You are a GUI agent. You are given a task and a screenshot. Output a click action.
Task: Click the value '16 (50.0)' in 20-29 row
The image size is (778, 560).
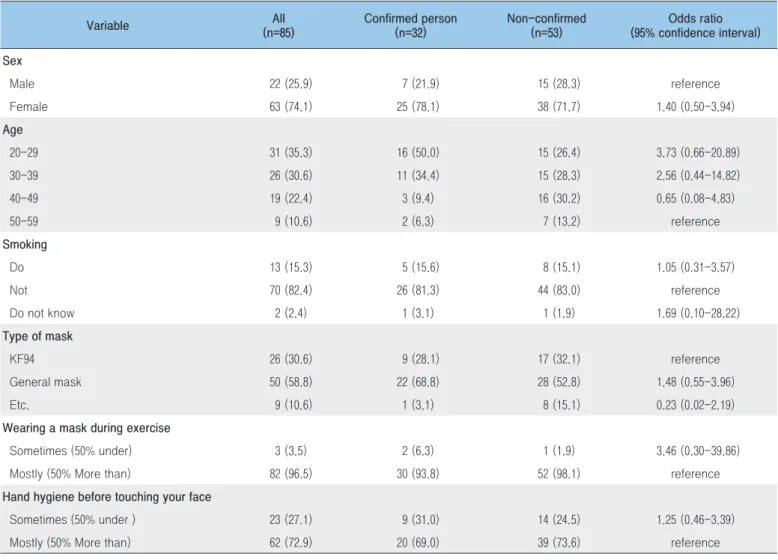pyautogui.click(x=418, y=153)
